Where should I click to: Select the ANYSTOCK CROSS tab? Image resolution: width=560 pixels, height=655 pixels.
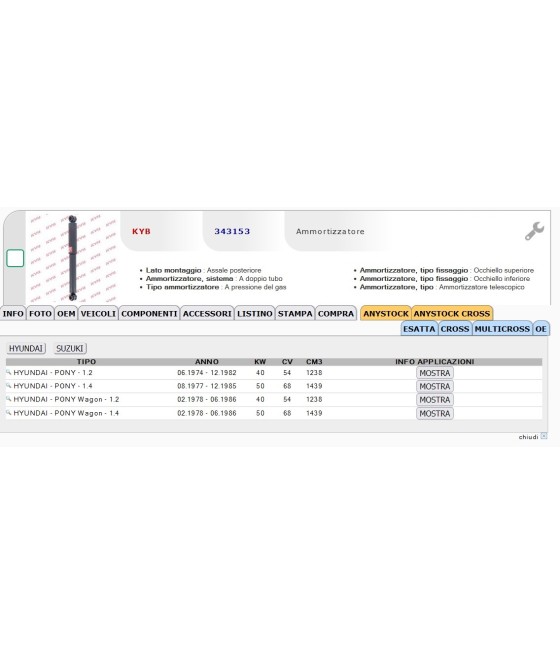tap(452, 313)
